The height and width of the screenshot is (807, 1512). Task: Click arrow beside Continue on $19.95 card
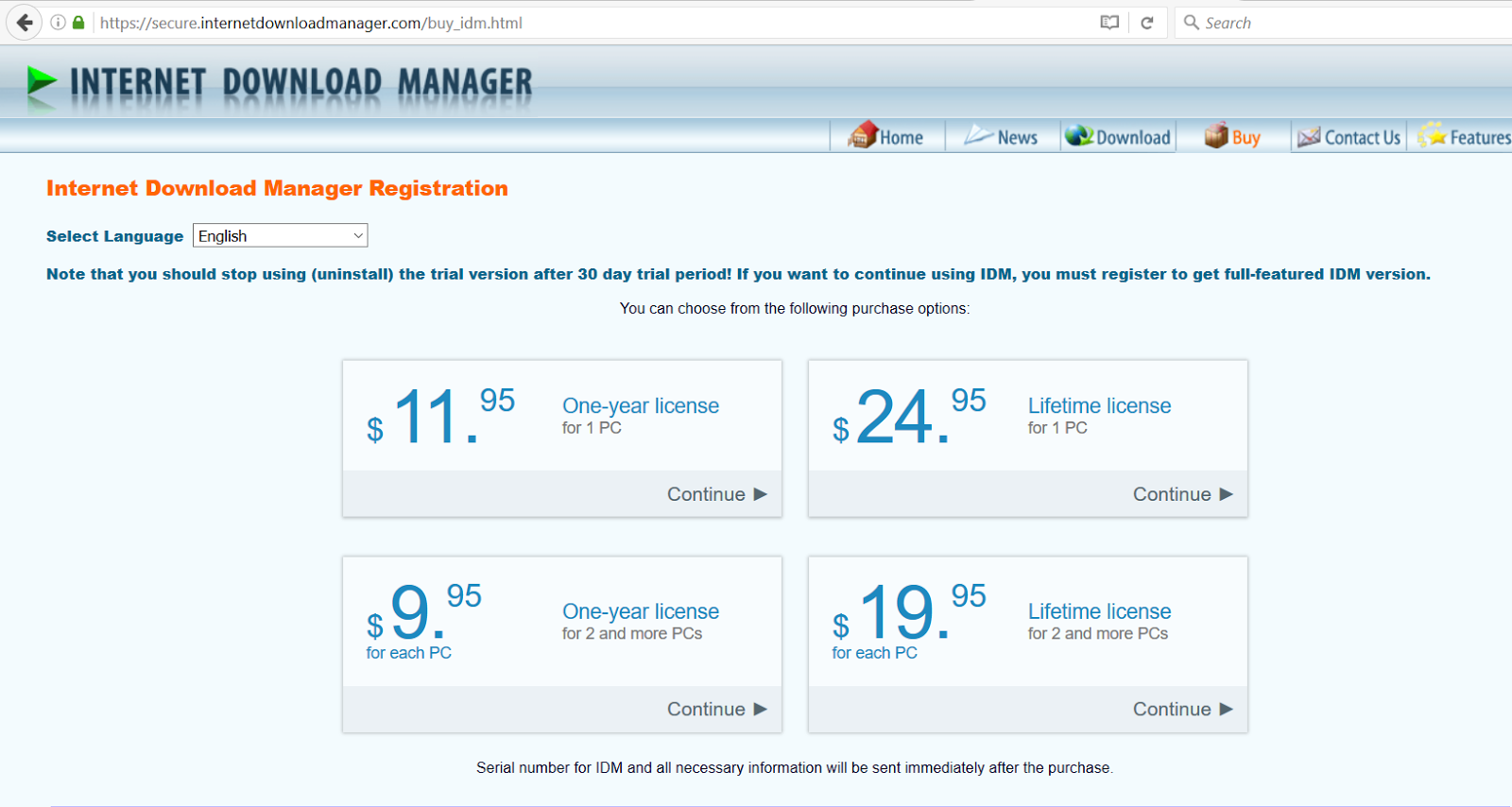point(1227,709)
